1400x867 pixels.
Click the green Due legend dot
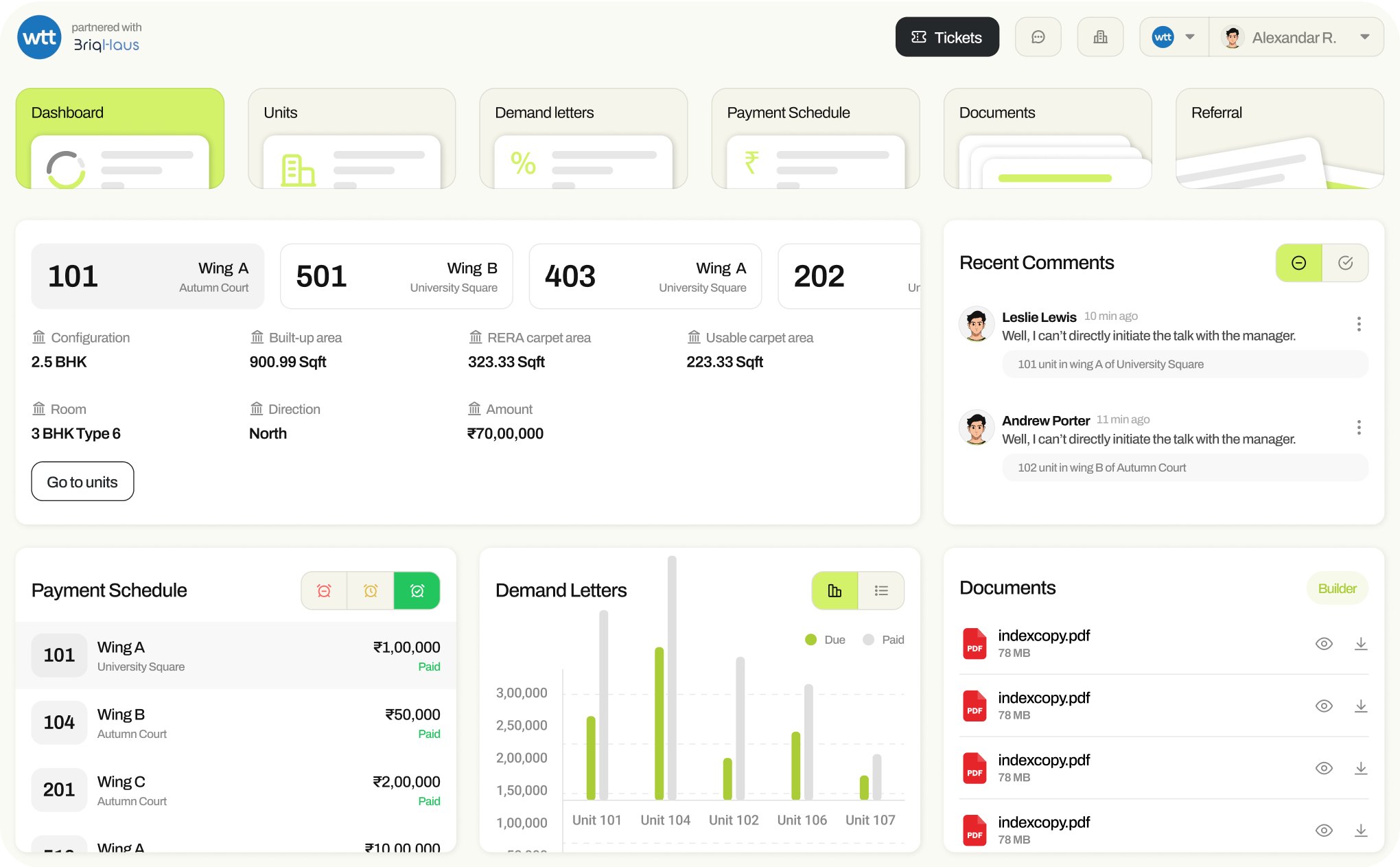coord(810,640)
